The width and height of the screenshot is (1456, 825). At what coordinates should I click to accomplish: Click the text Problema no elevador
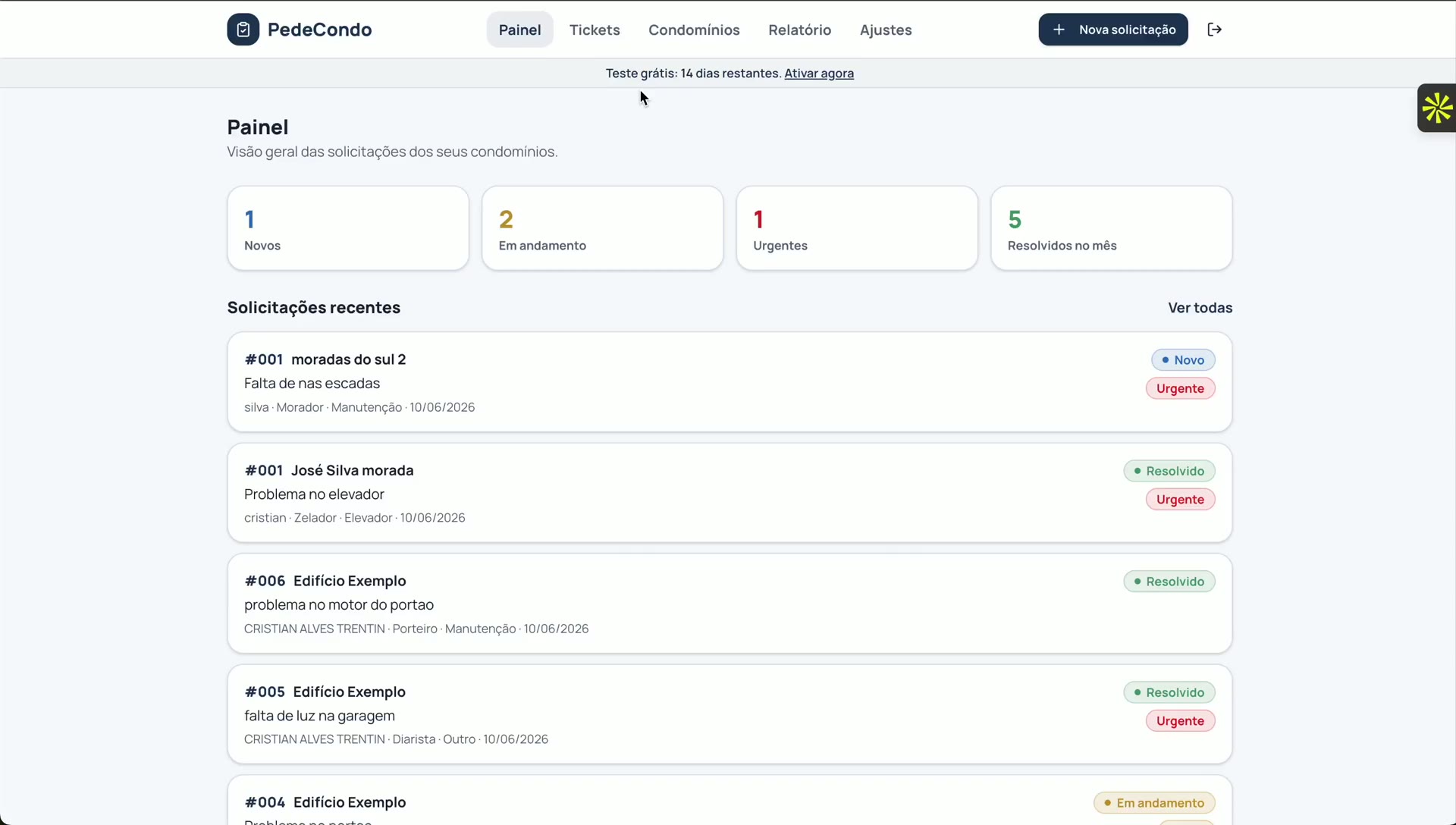coord(314,494)
